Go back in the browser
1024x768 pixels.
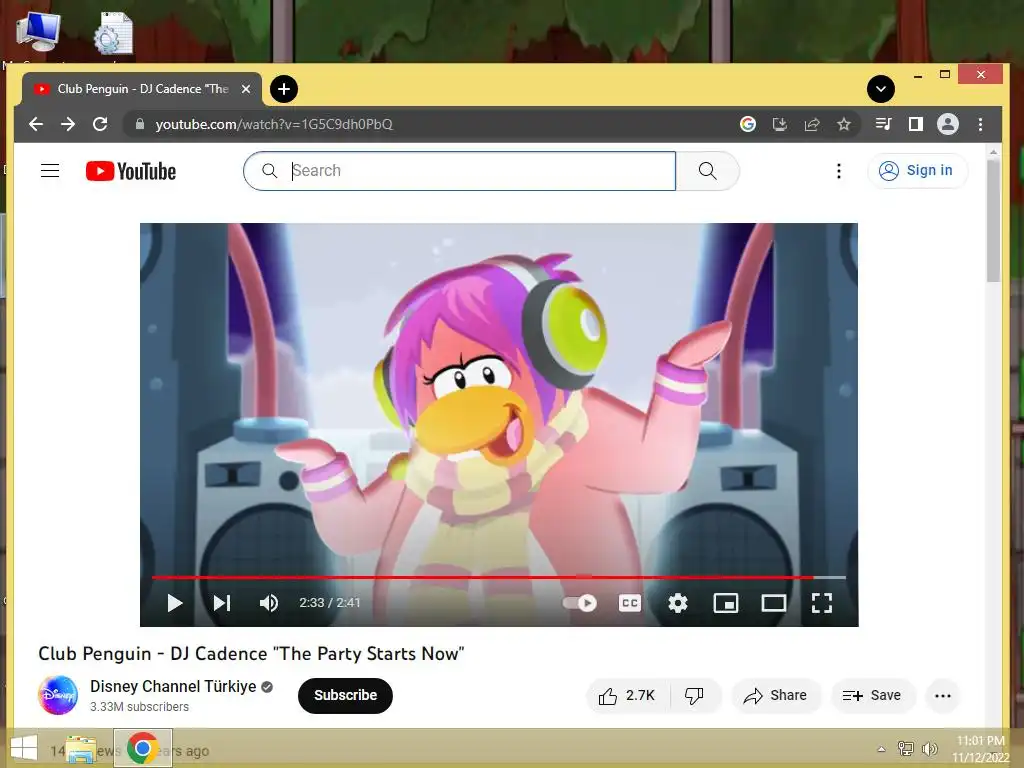tap(36, 124)
